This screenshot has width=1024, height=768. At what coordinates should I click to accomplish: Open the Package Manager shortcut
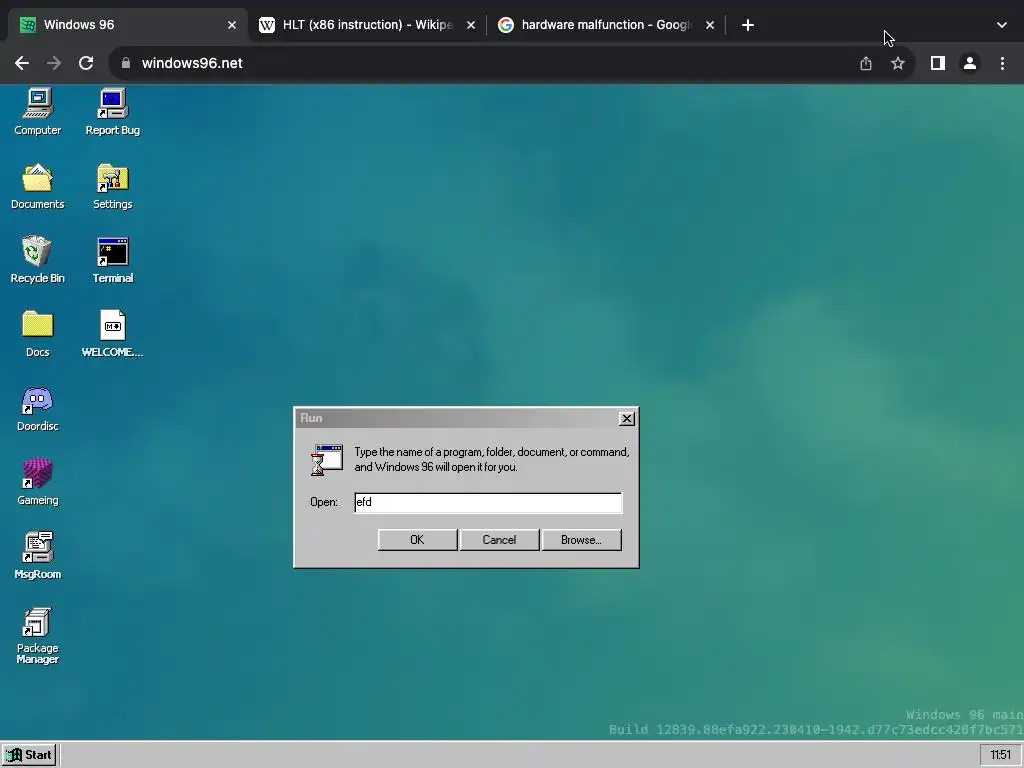[37, 635]
